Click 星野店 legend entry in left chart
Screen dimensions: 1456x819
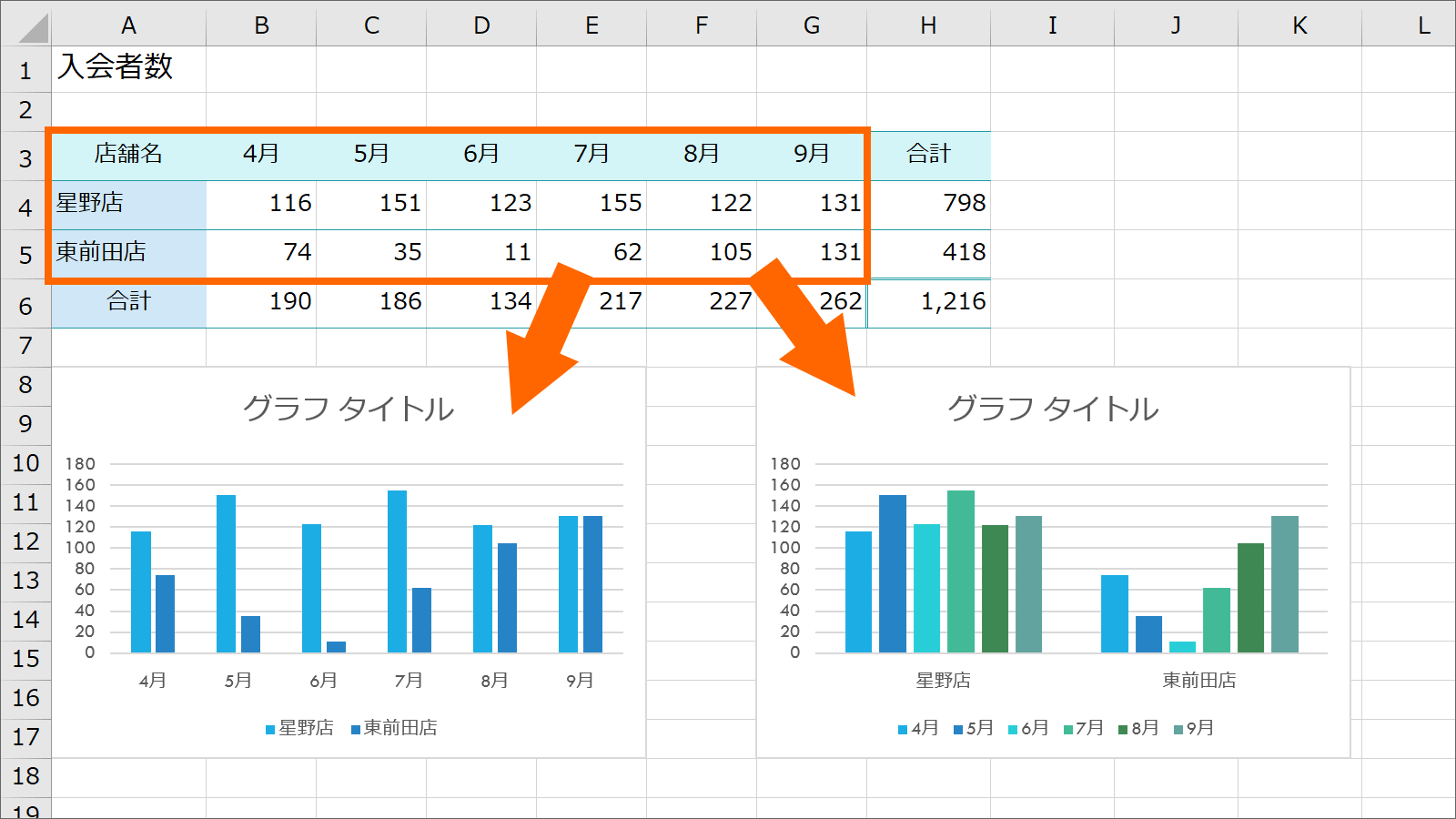[299, 728]
